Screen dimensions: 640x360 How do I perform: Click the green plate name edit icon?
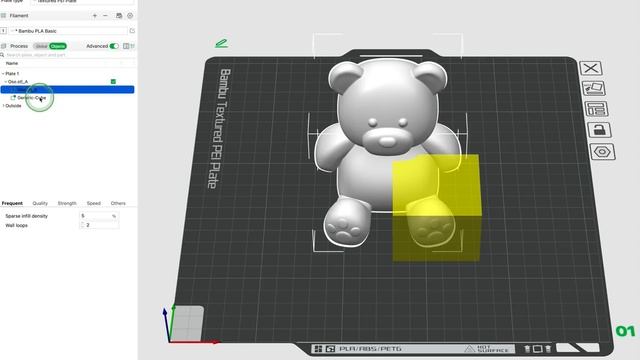coord(221,43)
